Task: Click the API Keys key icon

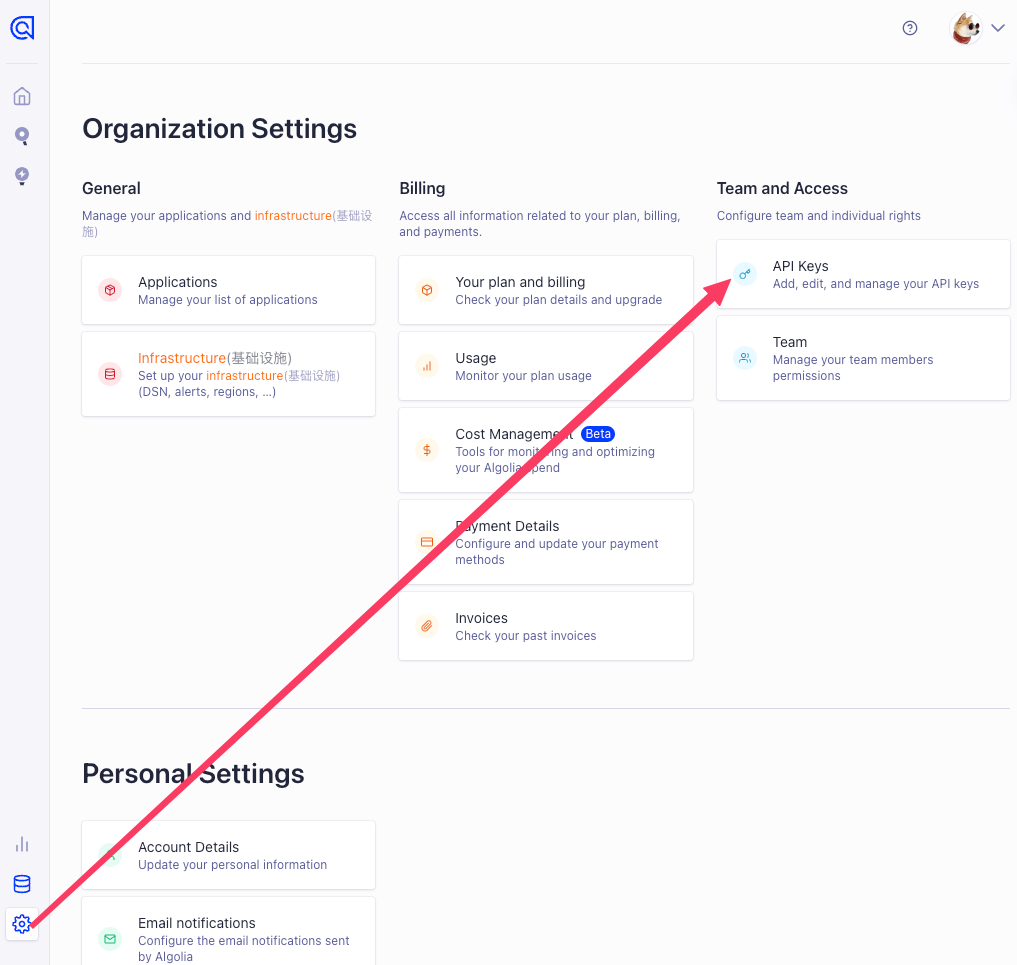Action: pos(745,274)
